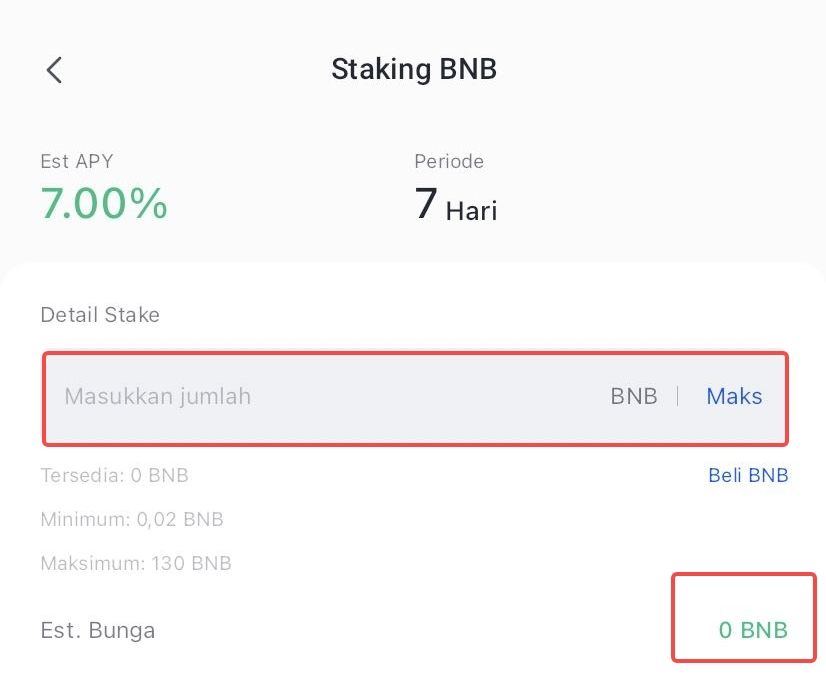The height and width of the screenshot is (679, 826).
Task: Select the BNB currency label in input row
Action: 634,396
